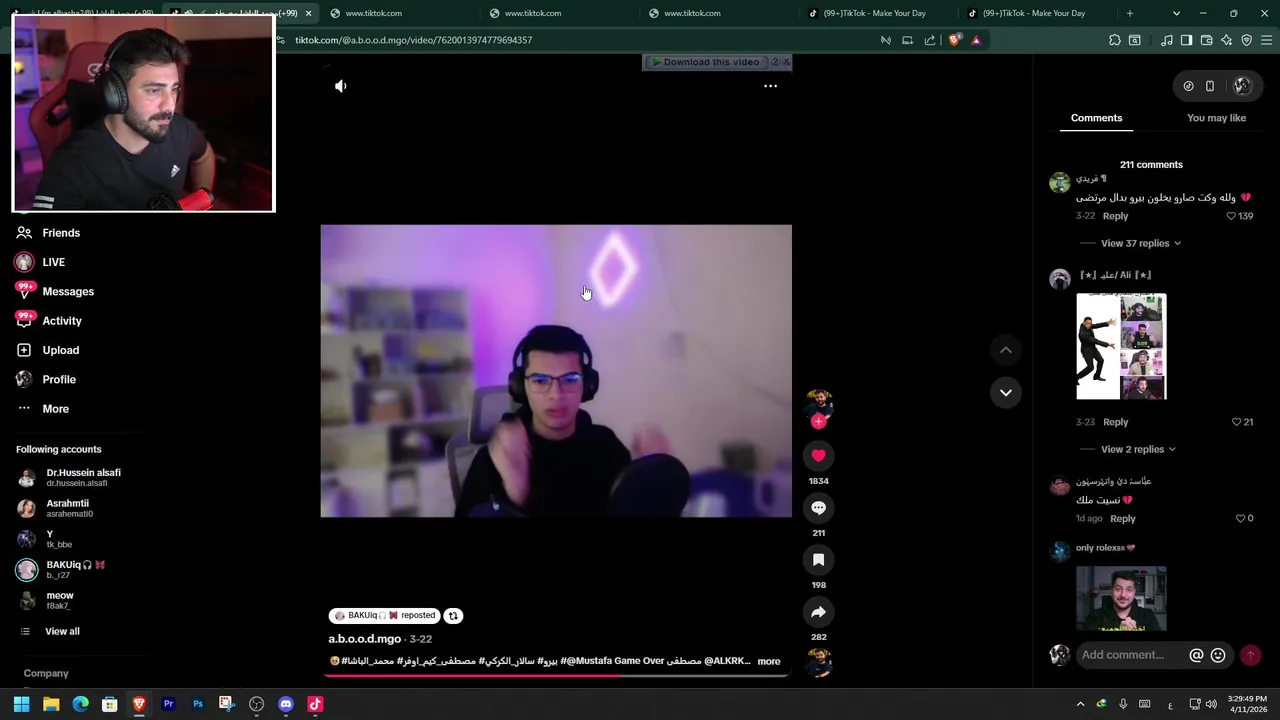
Task: Toggle the browser sidebar panel icon
Action: click(1186, 40)
